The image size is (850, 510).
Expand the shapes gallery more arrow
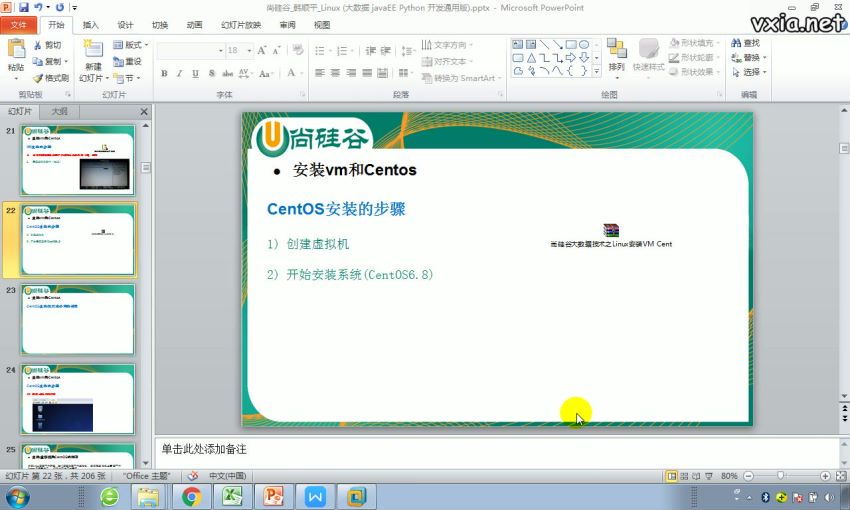(596, 72)
